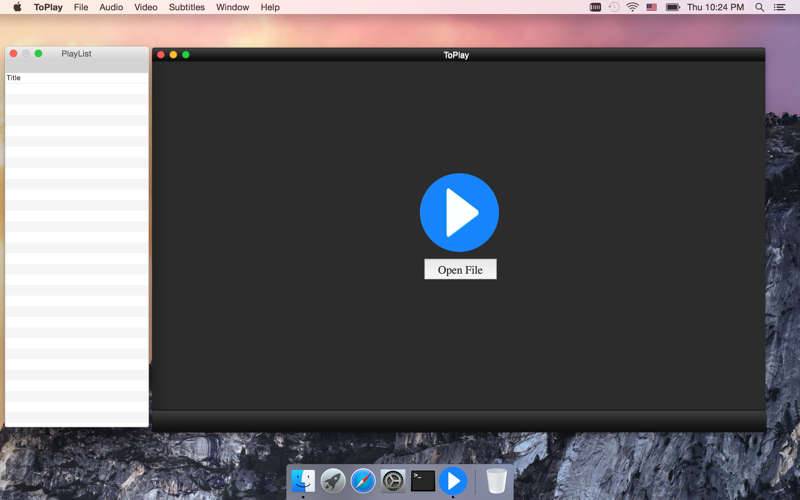This screenshot has height=500, width=800.
Task: Click the Wi-Fi status icon
Action: point(632,7)
